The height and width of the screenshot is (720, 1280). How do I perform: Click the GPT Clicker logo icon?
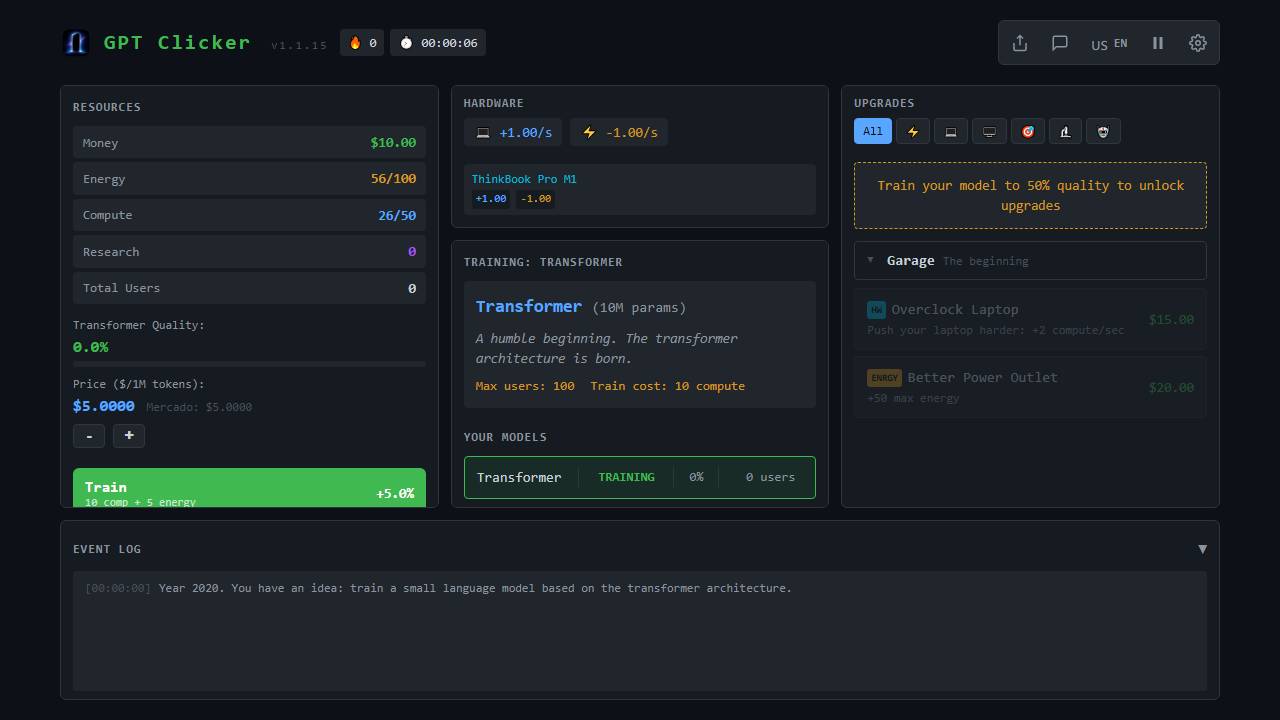(x=76, y=42)
